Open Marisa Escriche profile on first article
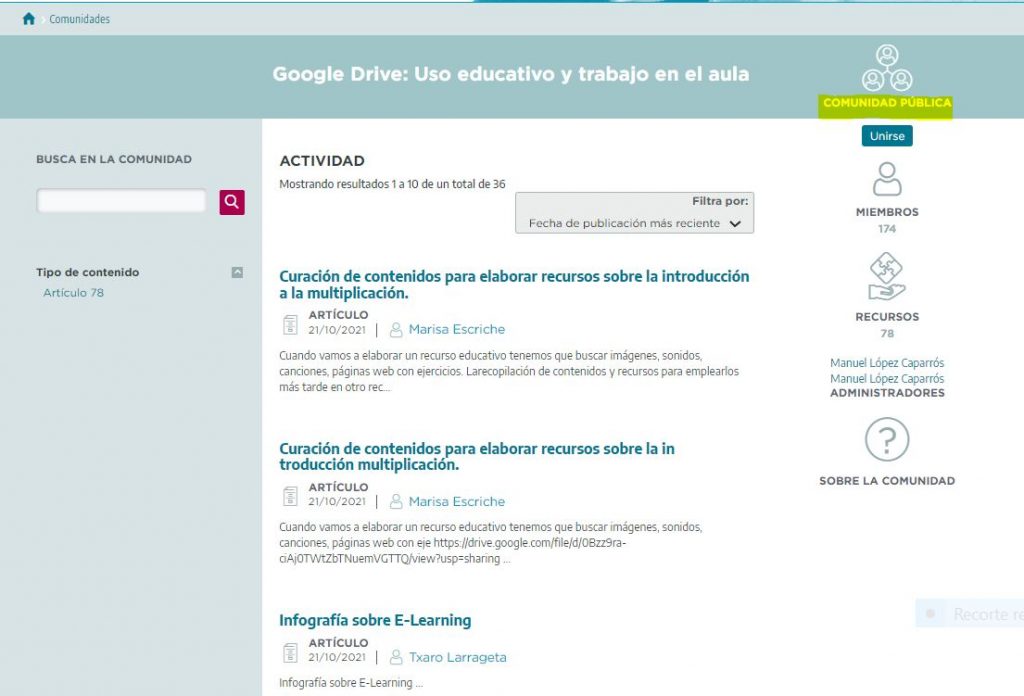Viewport: 1024px width, 696px height. point(456,329)
